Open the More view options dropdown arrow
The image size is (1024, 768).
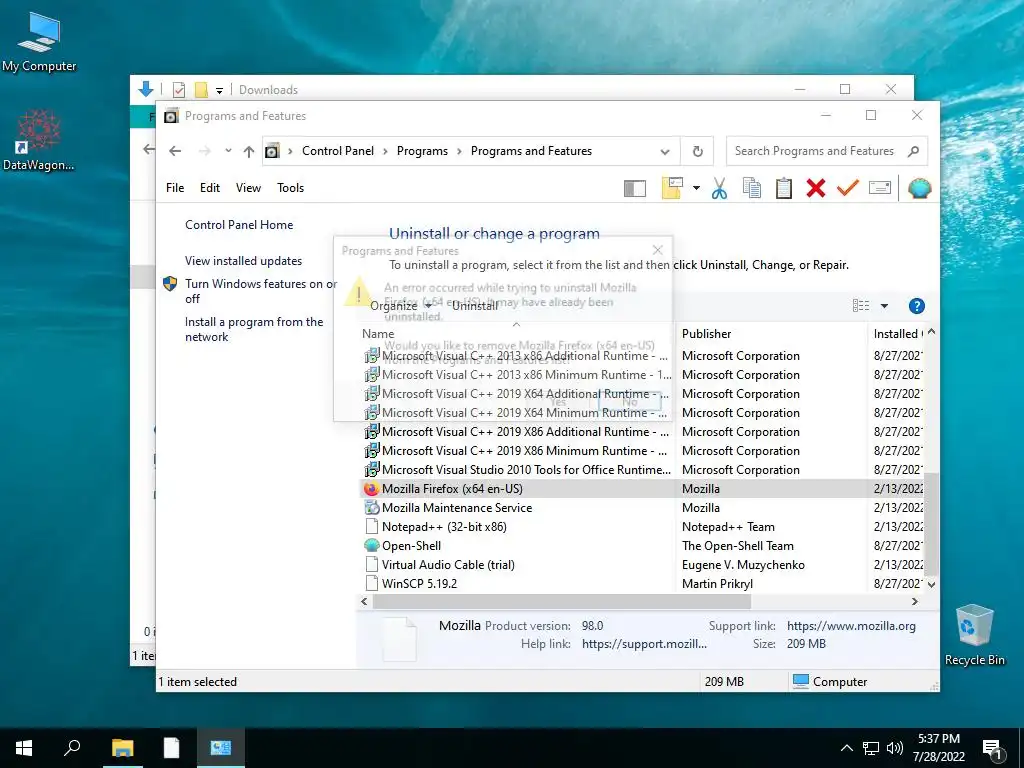884,306
